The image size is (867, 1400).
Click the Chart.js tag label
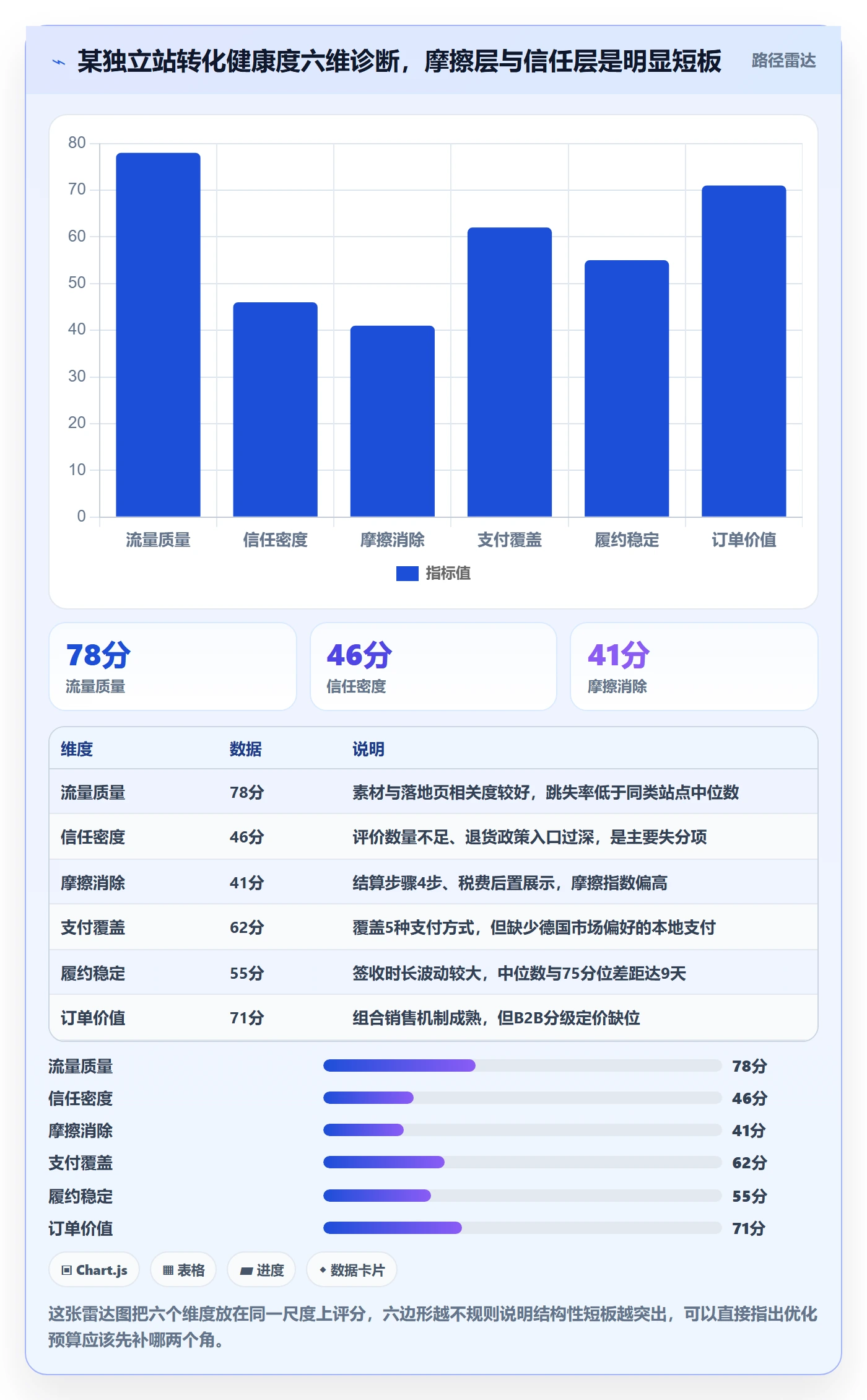click(x=102, y=1271)
